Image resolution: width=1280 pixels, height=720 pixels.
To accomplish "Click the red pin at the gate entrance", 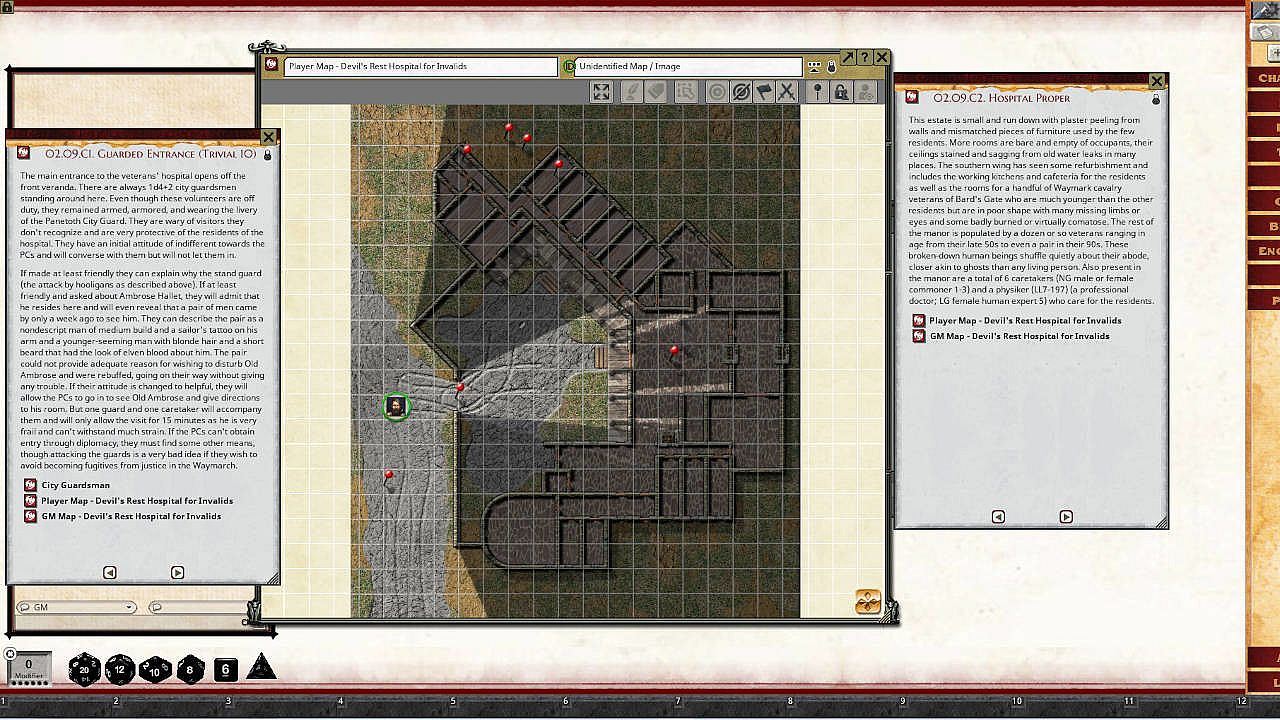I will click(460, 388).
